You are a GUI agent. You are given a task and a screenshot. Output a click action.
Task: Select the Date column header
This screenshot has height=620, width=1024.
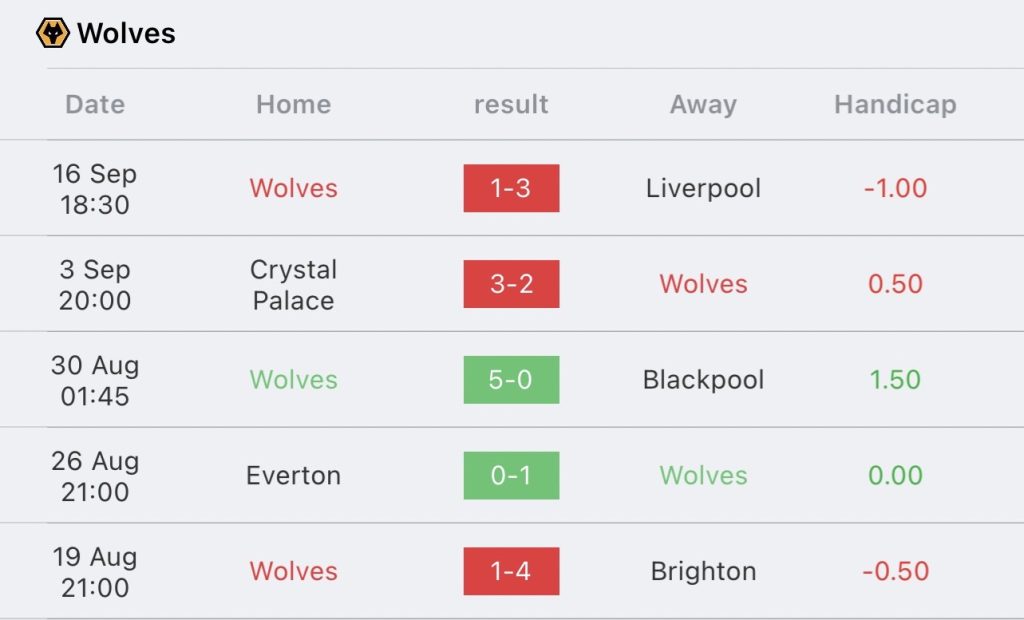(95, 104)
